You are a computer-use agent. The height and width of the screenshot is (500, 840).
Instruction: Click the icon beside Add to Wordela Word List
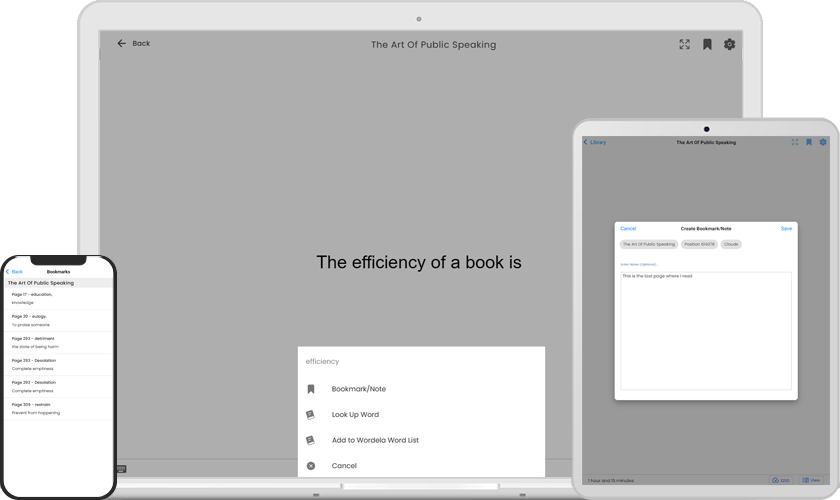310,441
